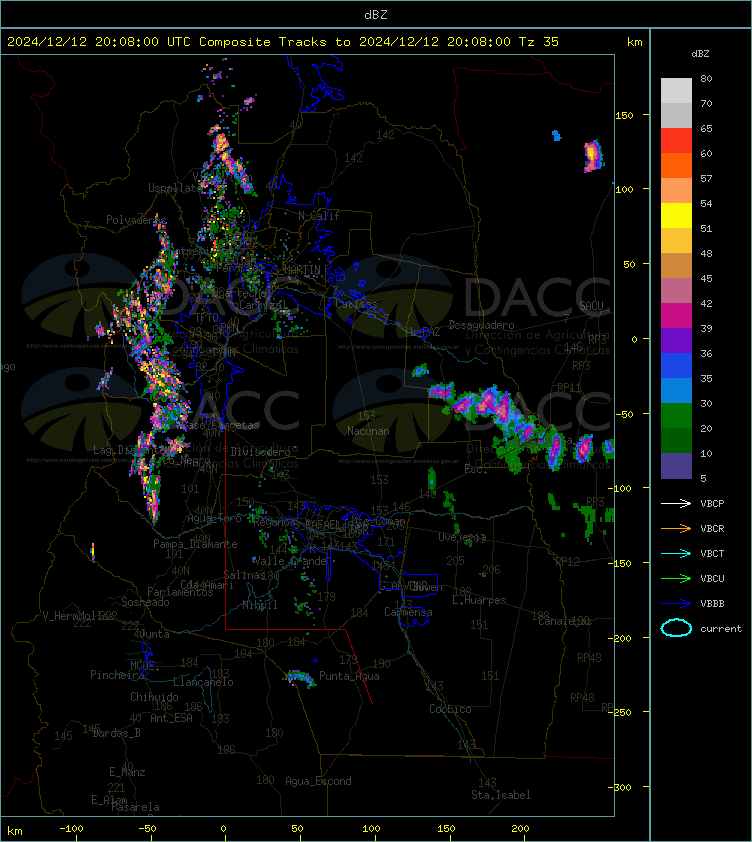Pick the bright green swatch between 30 and 20 dBZ
Viewport: 752px width, 842px height.
(676, 416)
